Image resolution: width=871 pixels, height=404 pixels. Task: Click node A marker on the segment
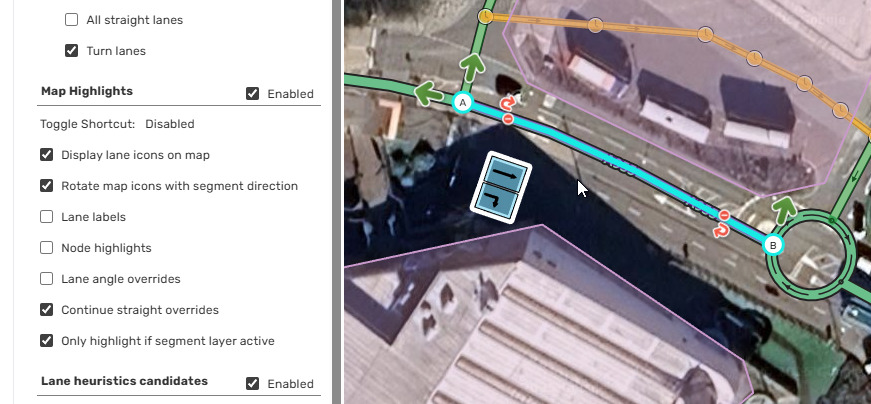462,103
